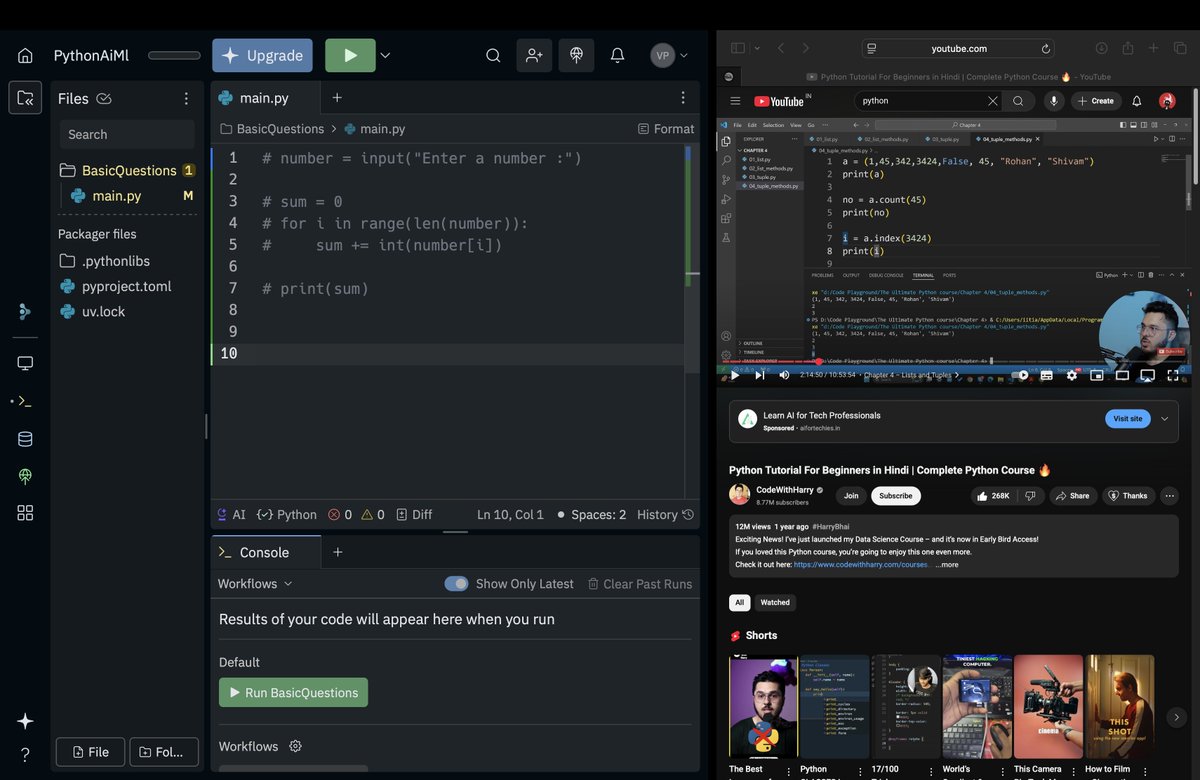Screen dimensions: 1200x780
Task: Open the Replit search magnifier icon
Action: coord(493,56)
